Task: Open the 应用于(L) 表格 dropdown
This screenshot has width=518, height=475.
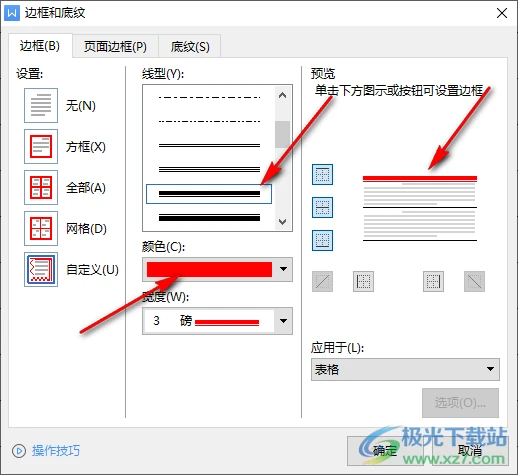Action: [405, 369]
